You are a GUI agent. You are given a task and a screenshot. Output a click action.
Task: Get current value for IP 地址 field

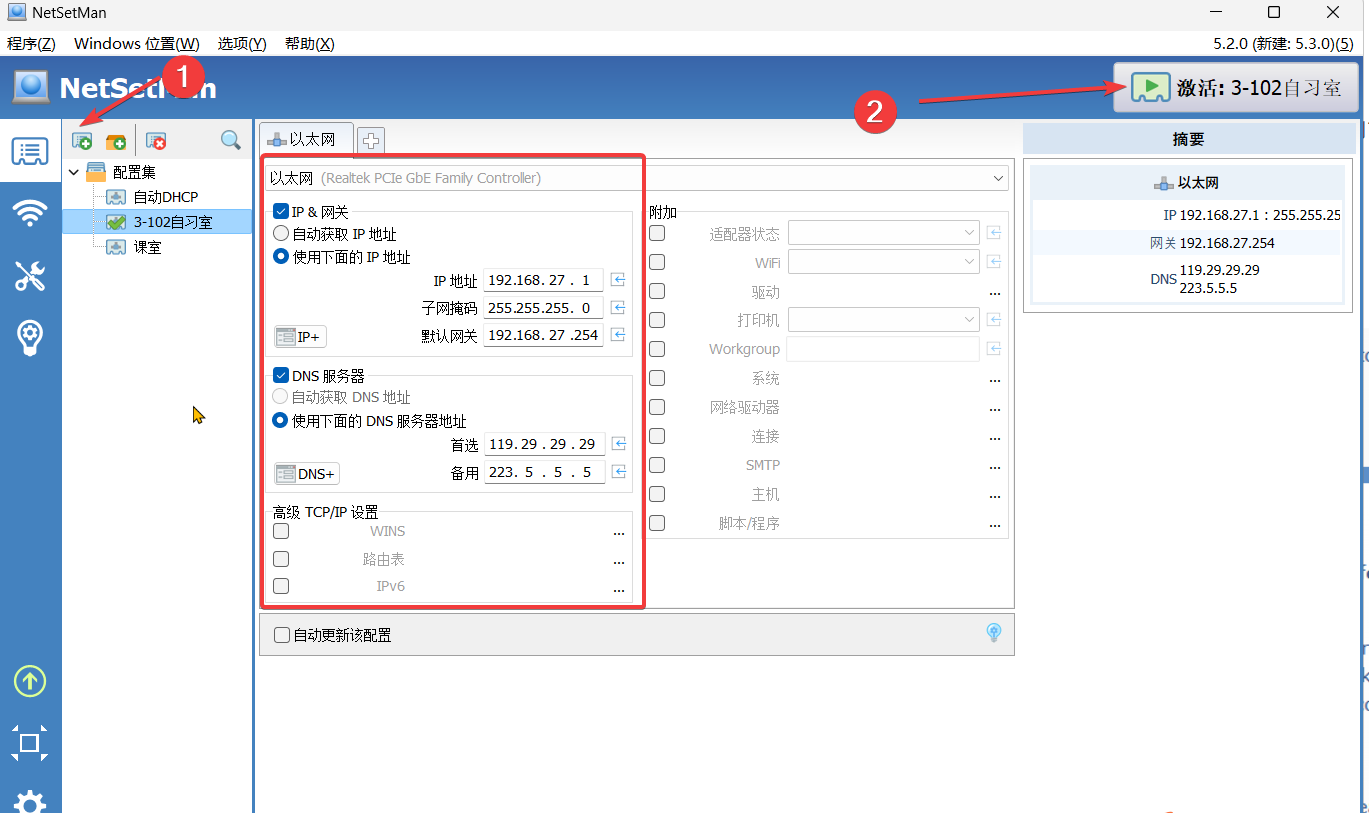click(x=619, y=280)
